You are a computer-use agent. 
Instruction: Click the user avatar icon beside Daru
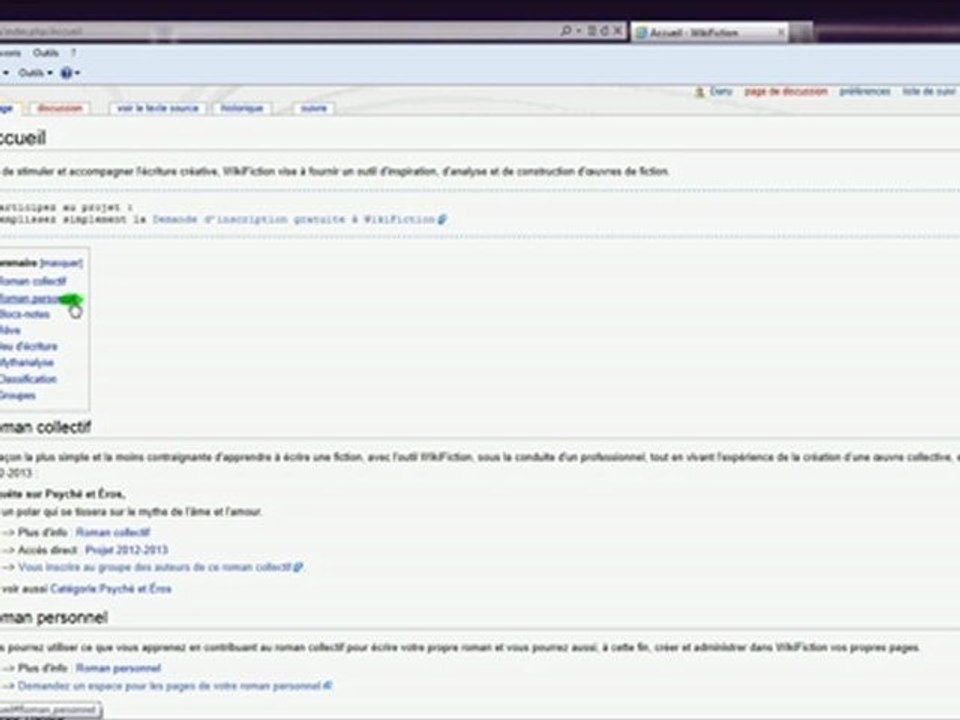pos(699,92)
